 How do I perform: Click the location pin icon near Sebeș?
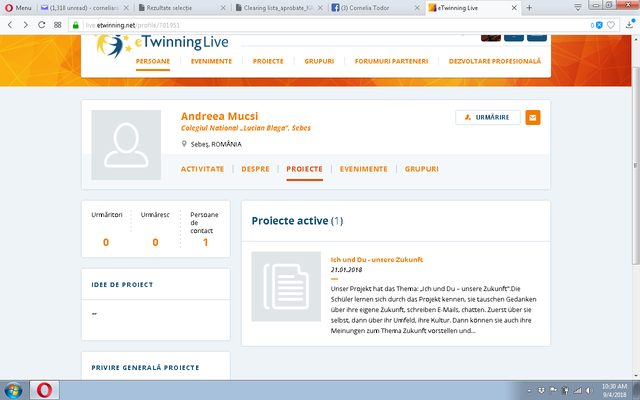(x=184, y=144)
